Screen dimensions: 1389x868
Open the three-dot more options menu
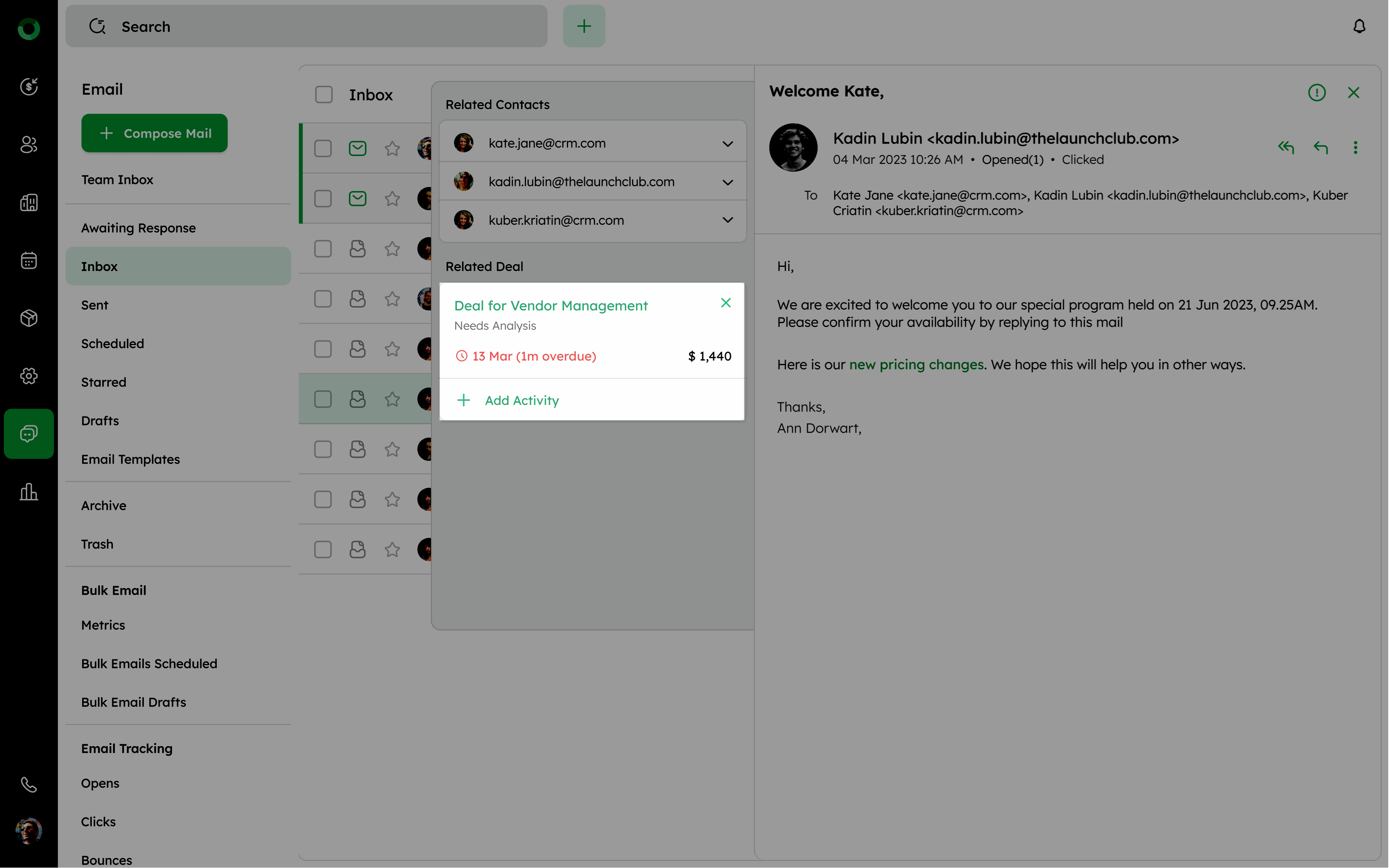(x=1356, y=148)
